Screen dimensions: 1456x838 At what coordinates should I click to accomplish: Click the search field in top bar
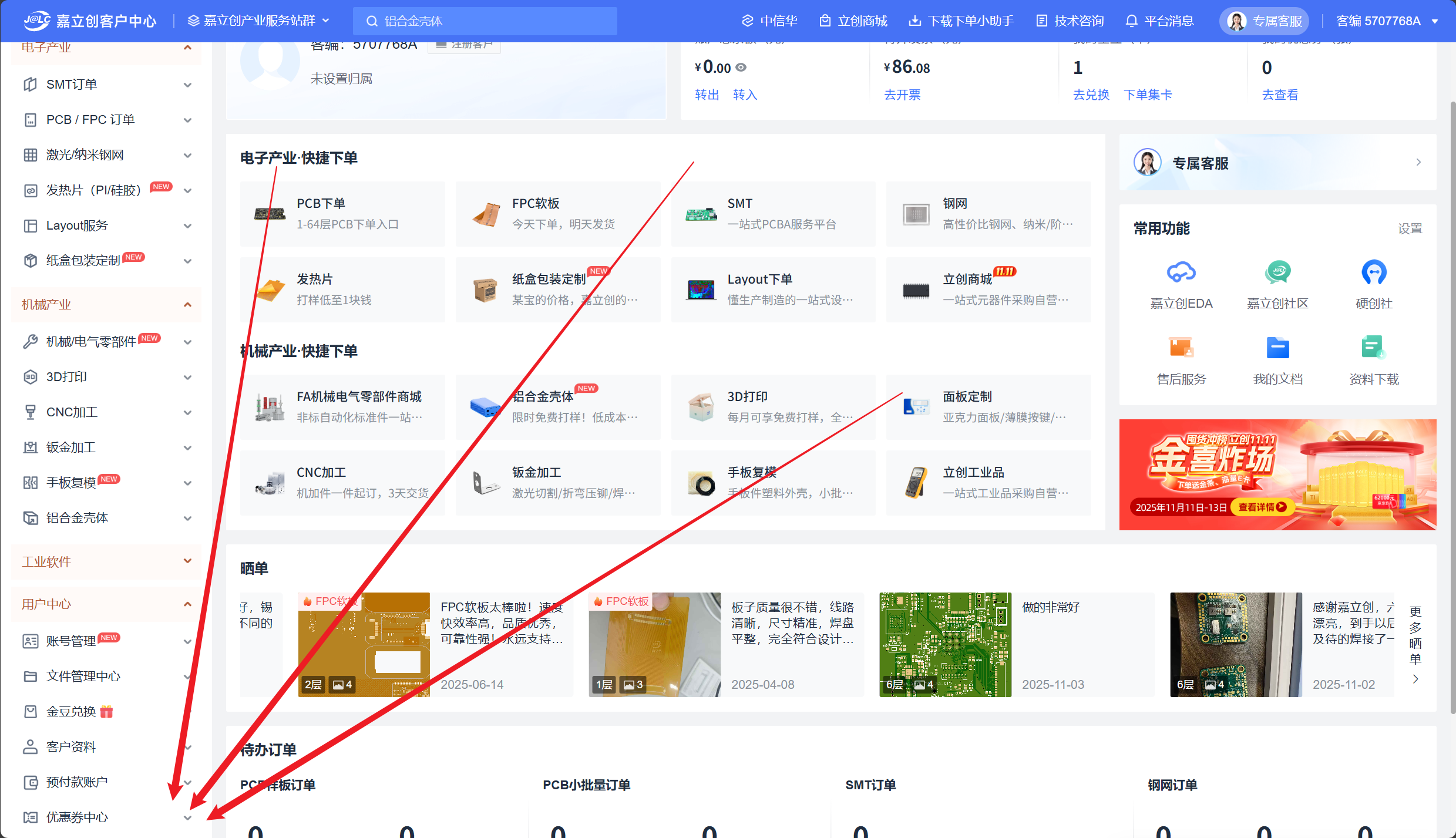tap(485, 21)
